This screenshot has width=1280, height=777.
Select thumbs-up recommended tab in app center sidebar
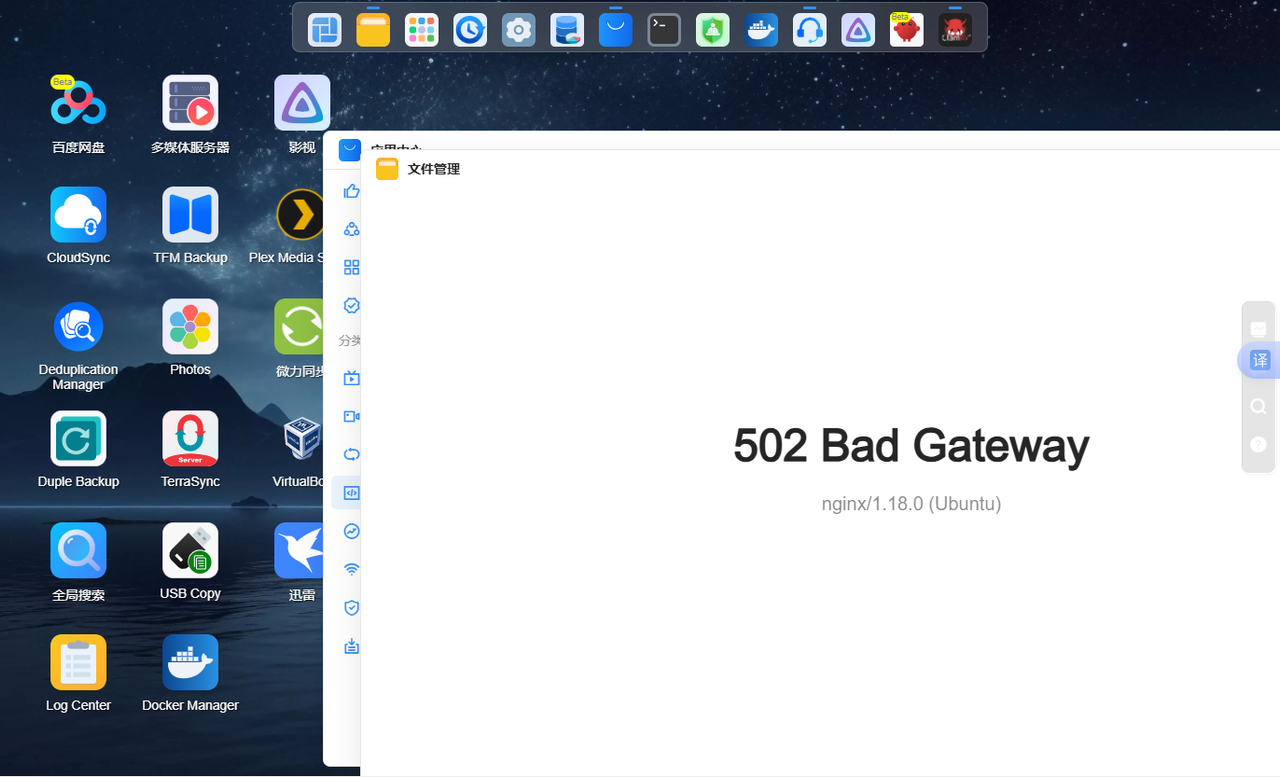pyautogui.click(x=351, y=191)
